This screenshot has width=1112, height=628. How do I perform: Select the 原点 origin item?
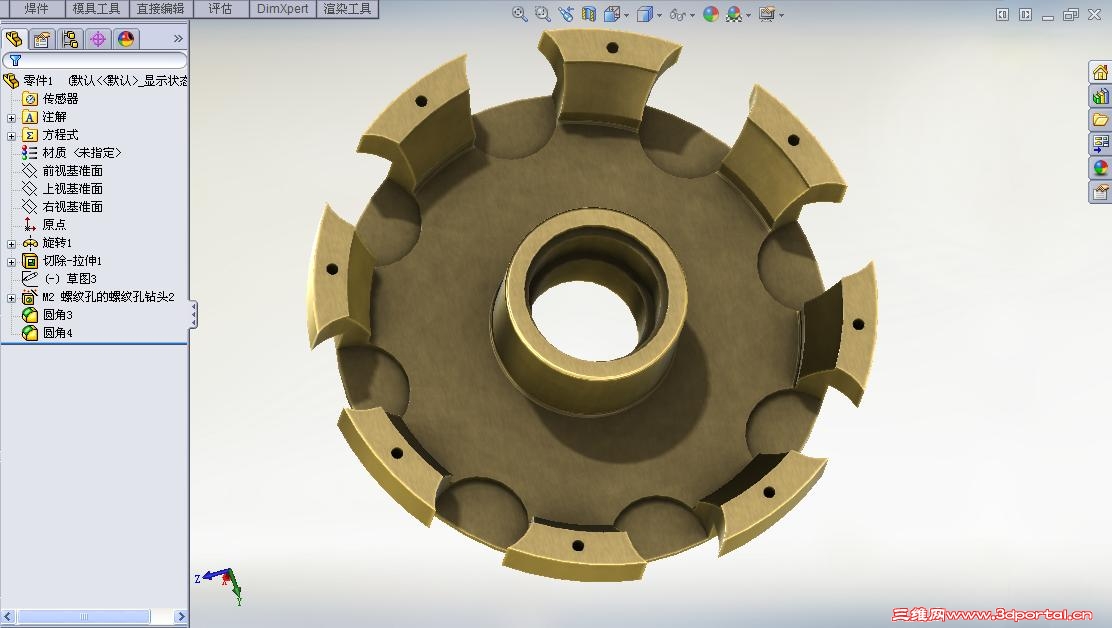[x=54, y=225]
